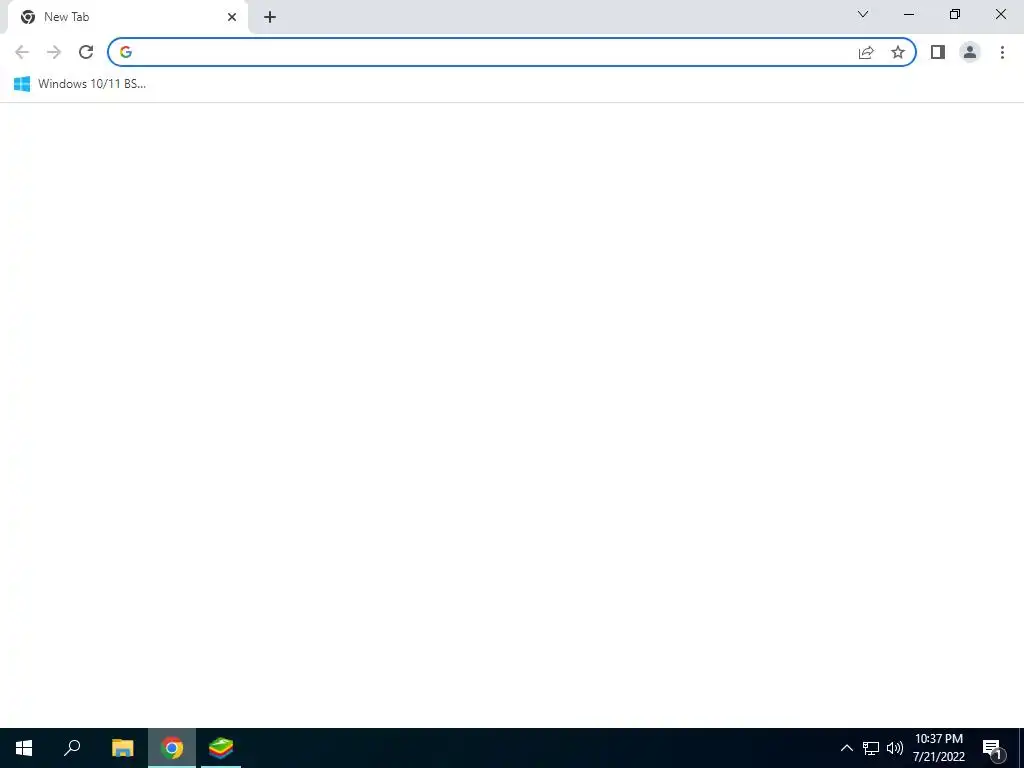Open BlueStacks from the taskbar

221,748
